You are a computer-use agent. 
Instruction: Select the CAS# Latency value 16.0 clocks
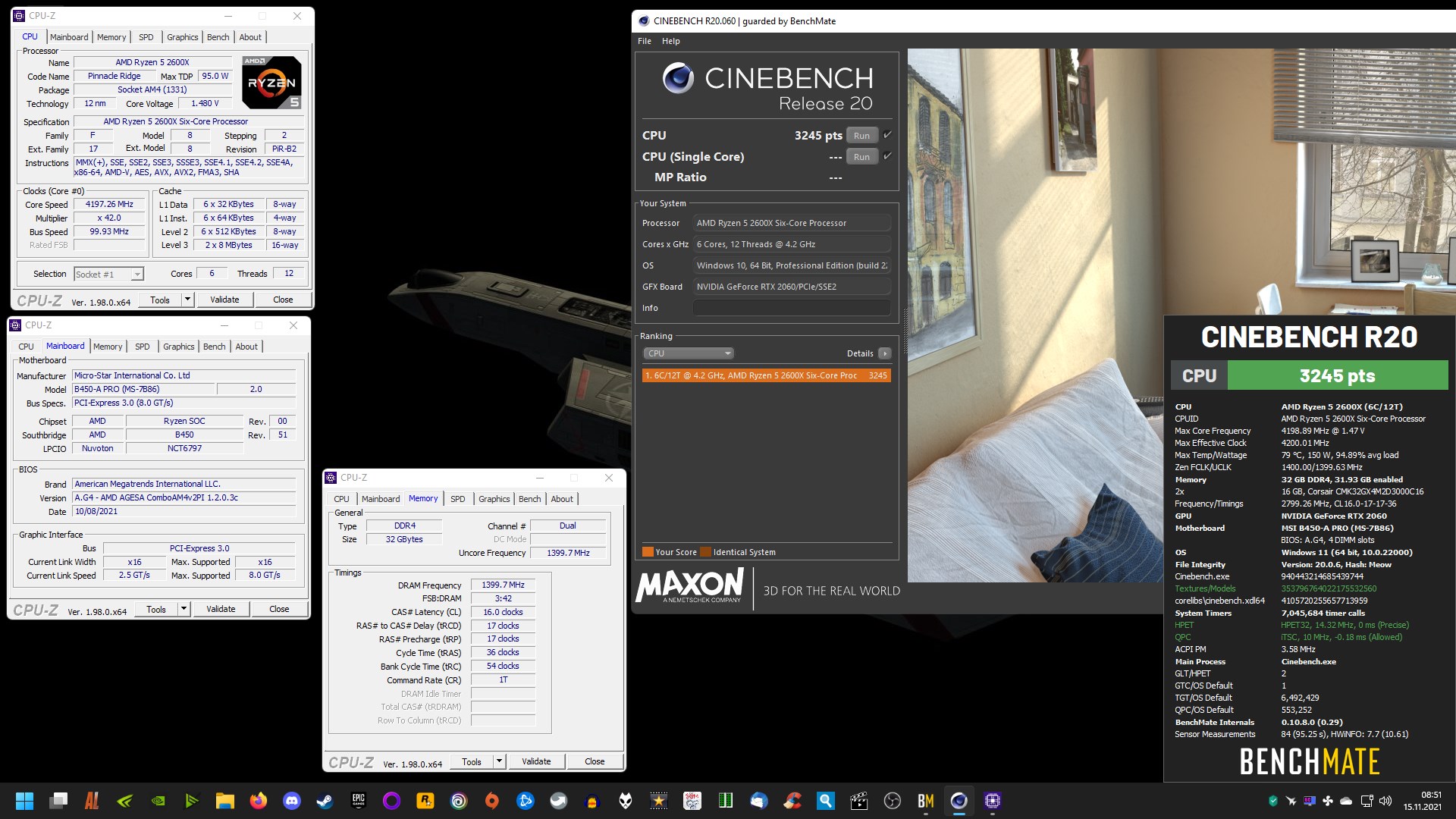point(503,613)
